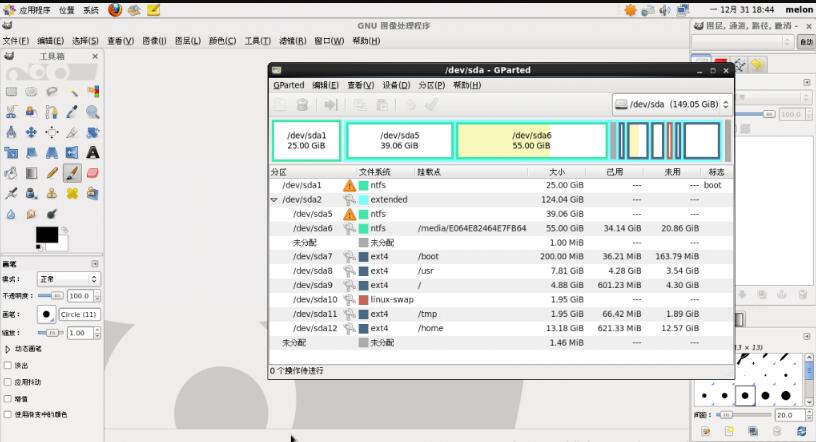Image resolution: width=816 pixels, height=442 pixels.
Task: Select the Zoom magnifier tool
Action: pos(92,112)
